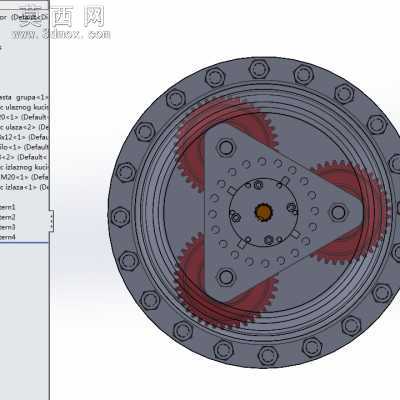Select the central circular hub disc
The width and height of the screenshot is (400, 400).
pyautogui.click(x=264, y=212)
